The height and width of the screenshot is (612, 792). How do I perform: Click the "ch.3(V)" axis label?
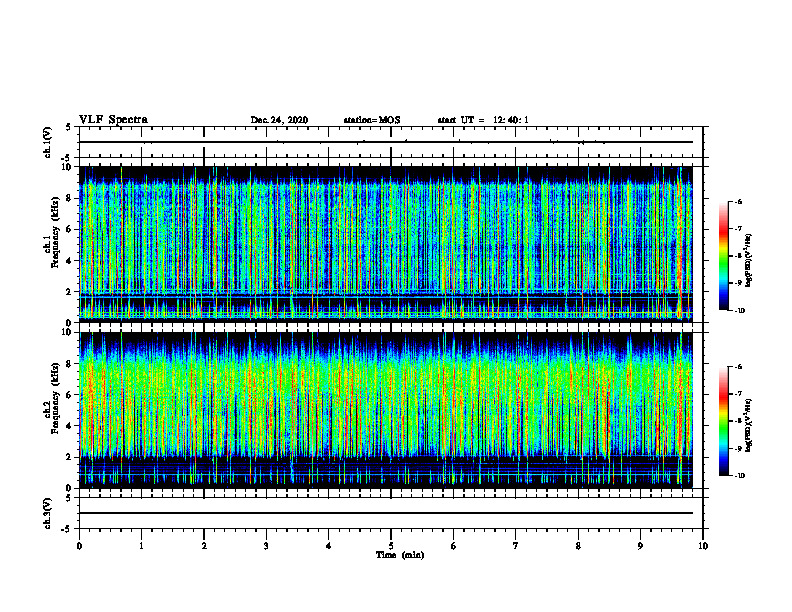coord(48,513)
